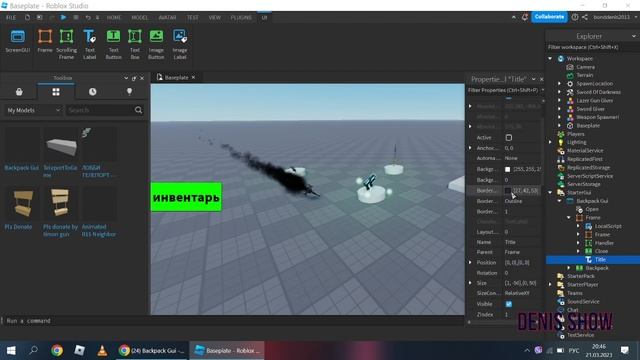The height and width of the screenshot is (360, 640).
Task: Expand the SpawnLocation node
Action: pyautogui.click(x=560, y=84)
